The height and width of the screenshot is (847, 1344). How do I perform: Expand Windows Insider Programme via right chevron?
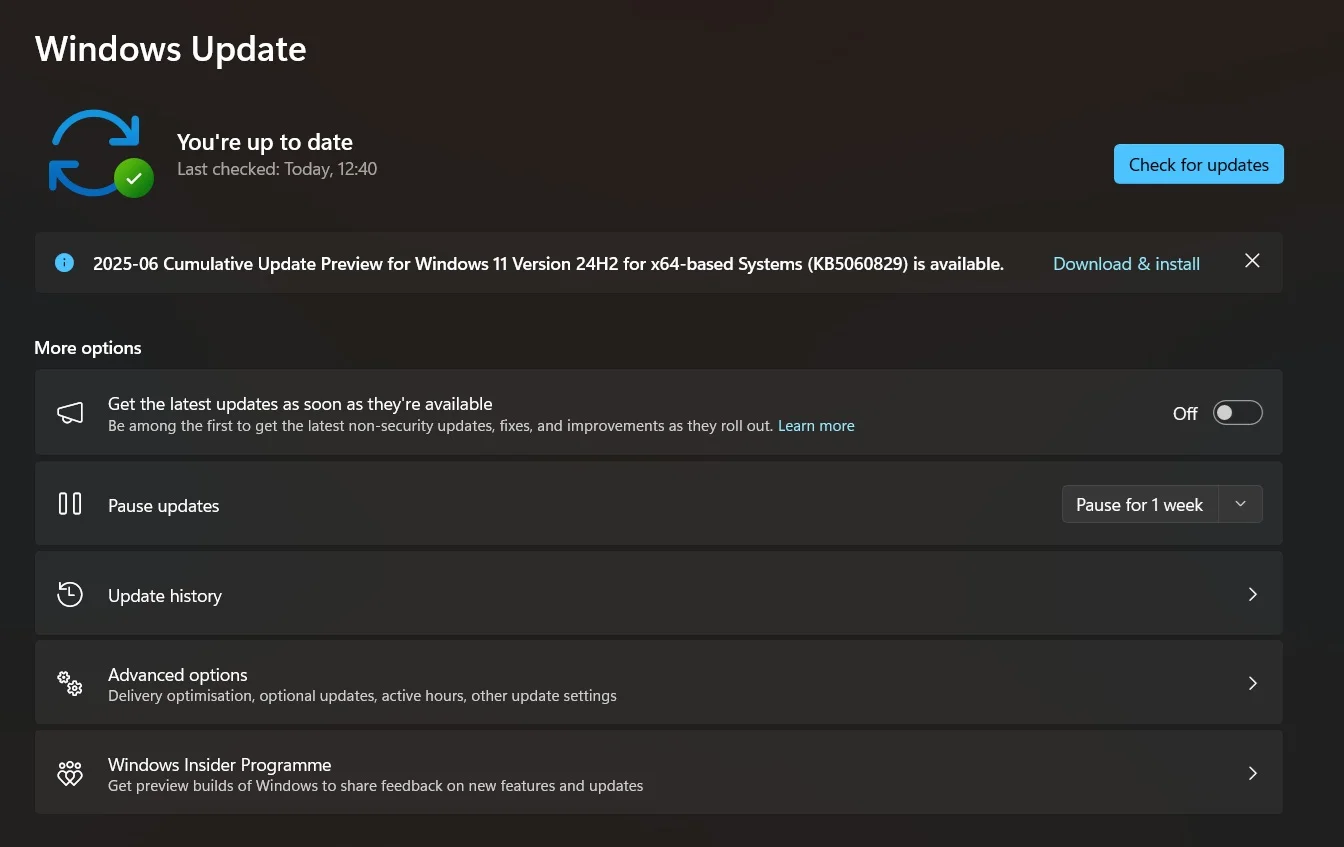click(x=1252, y=774)
